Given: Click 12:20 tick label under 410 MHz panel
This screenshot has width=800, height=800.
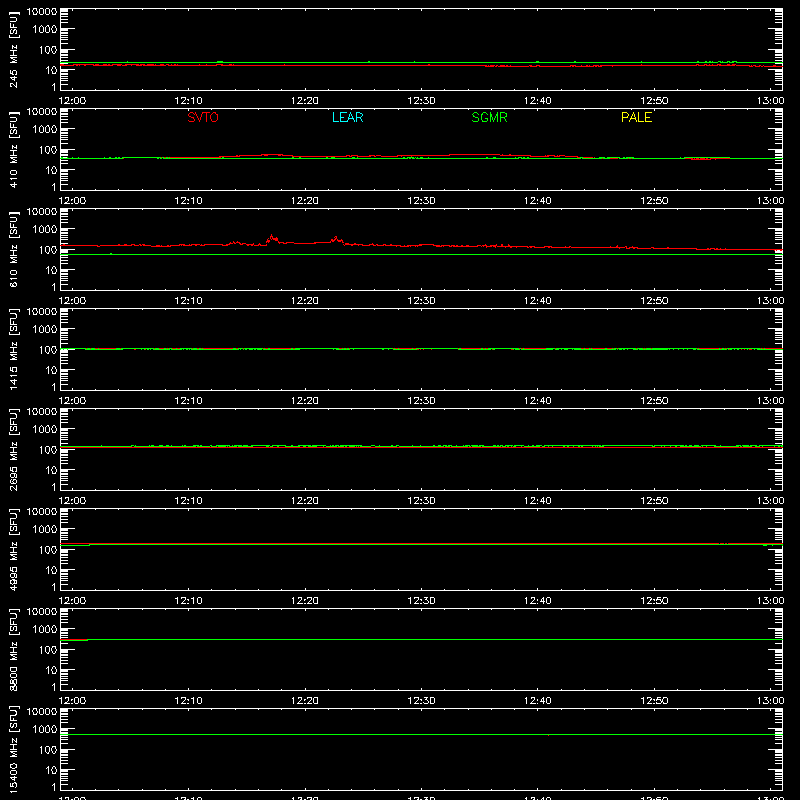Looking at the screenshot, I should [305, 201].
